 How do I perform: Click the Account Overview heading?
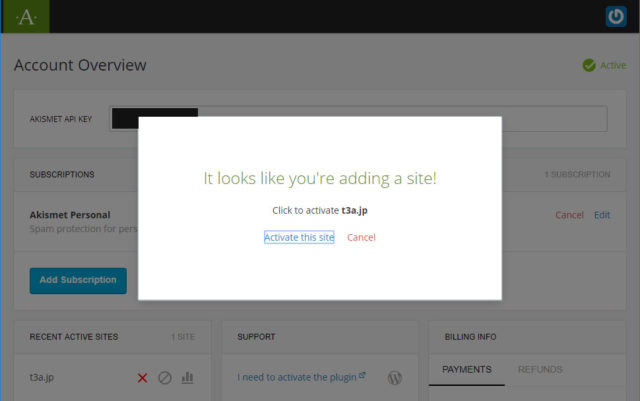(x=80, y=65)
